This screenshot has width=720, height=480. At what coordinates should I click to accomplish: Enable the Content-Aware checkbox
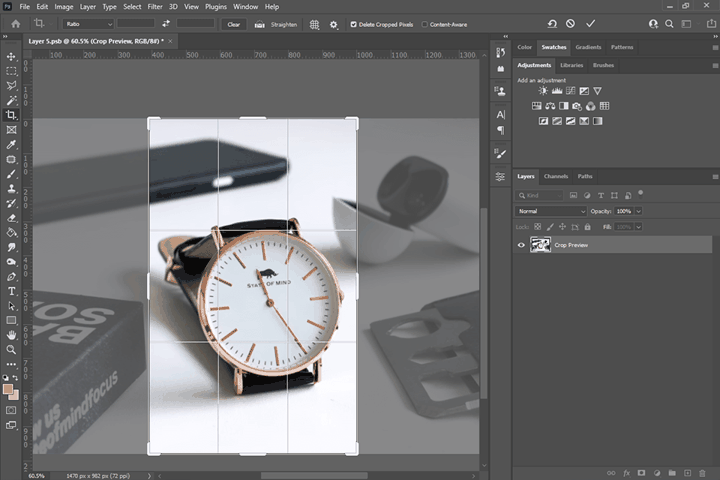point(425,24)
